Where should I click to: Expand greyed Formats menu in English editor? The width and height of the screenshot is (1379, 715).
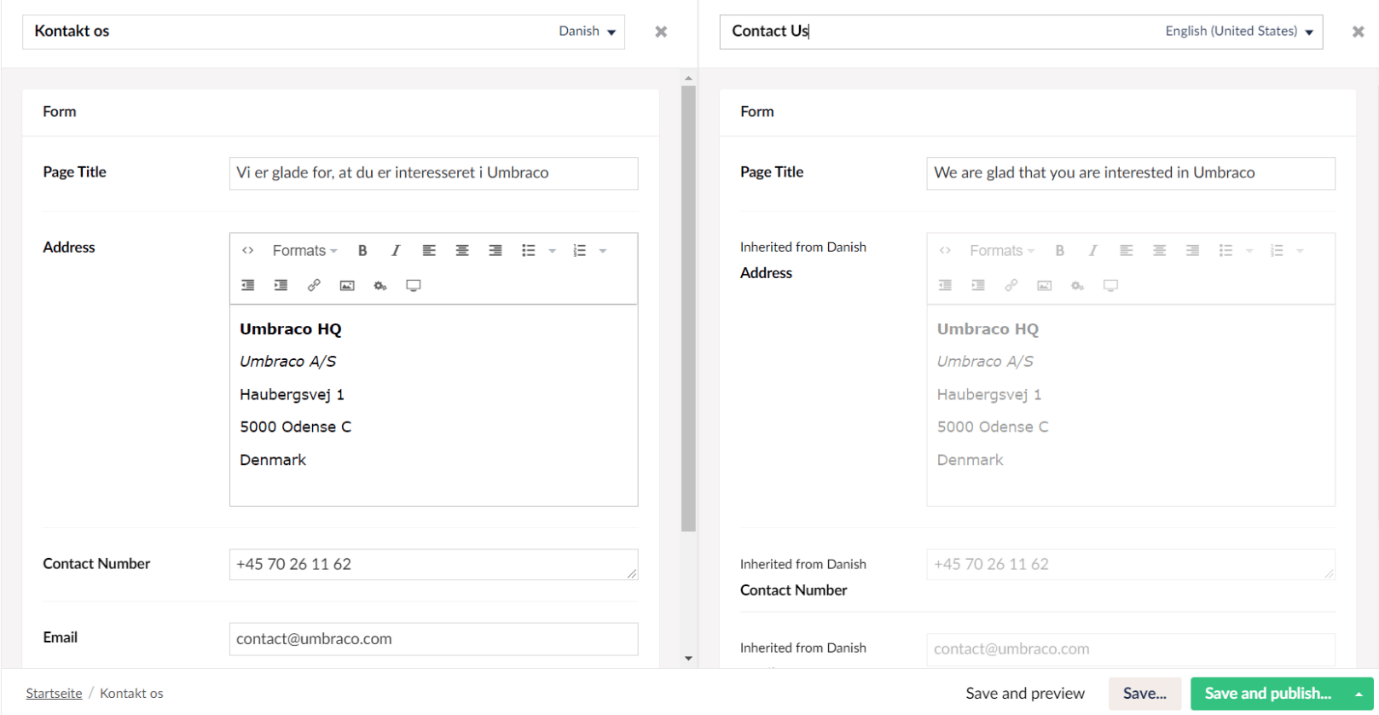pos(1002,251)
